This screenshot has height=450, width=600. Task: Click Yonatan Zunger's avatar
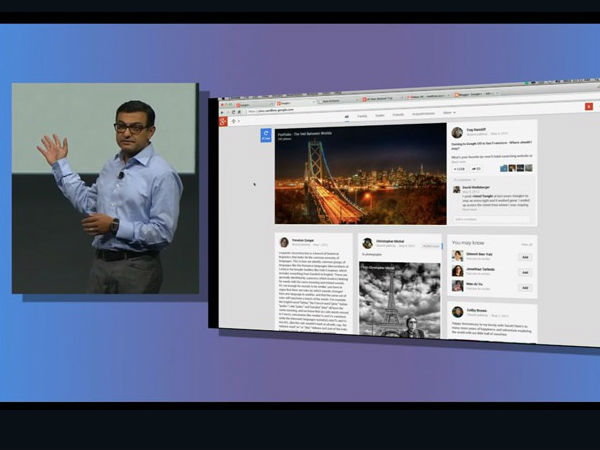pos(284,242)
